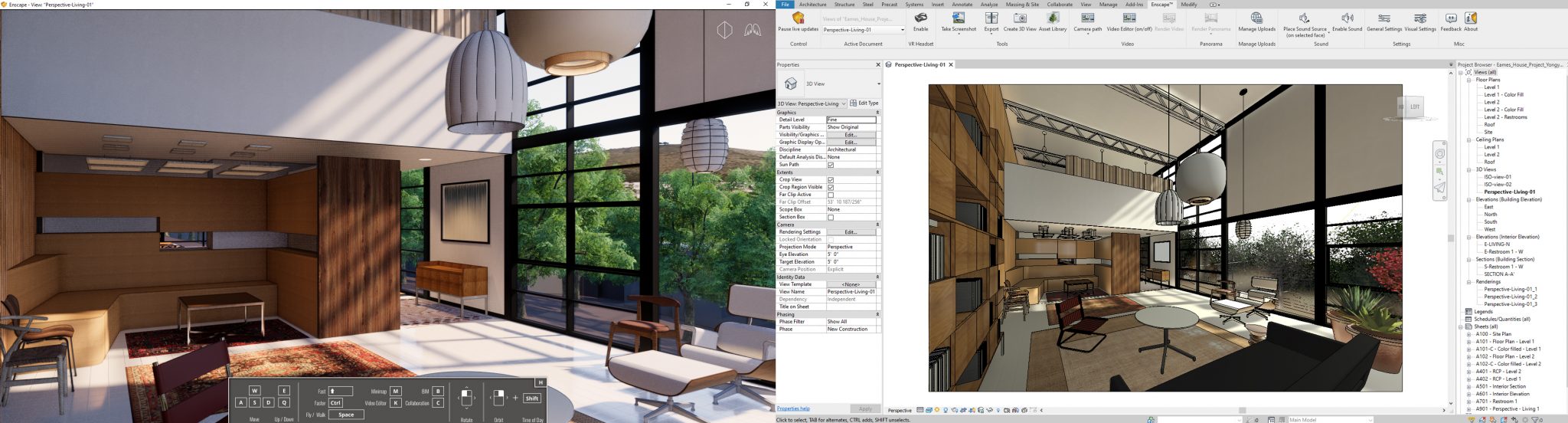Click Edit button for Graphic Display Options
Image resolution: width=1568 pixels, height=423 pixels.
click(851, 143)
